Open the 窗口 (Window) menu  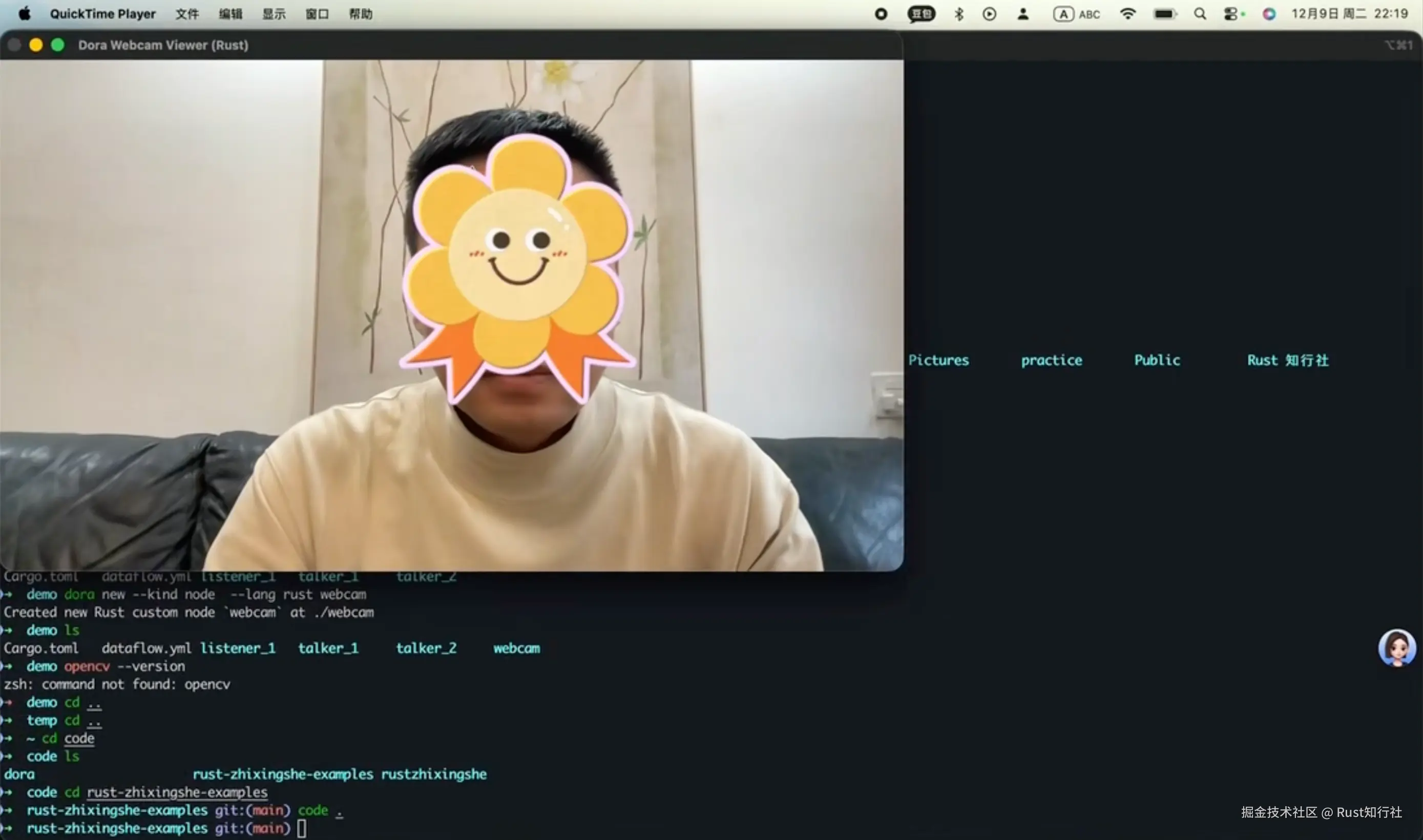point(317,14)
